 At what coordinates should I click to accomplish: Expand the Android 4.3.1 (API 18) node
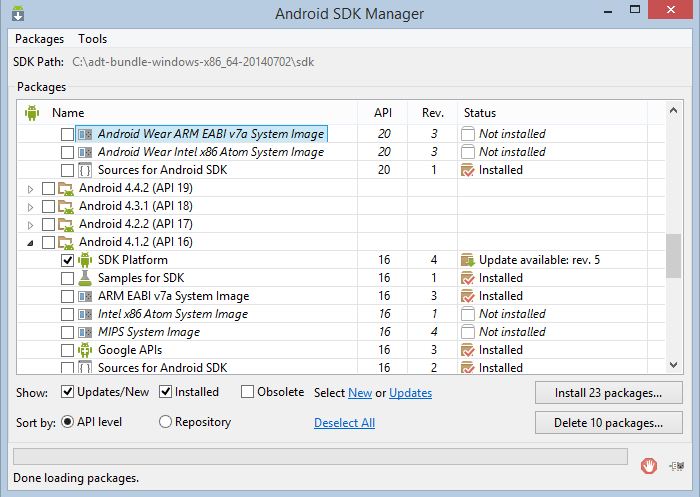click(x=30, y=206)
